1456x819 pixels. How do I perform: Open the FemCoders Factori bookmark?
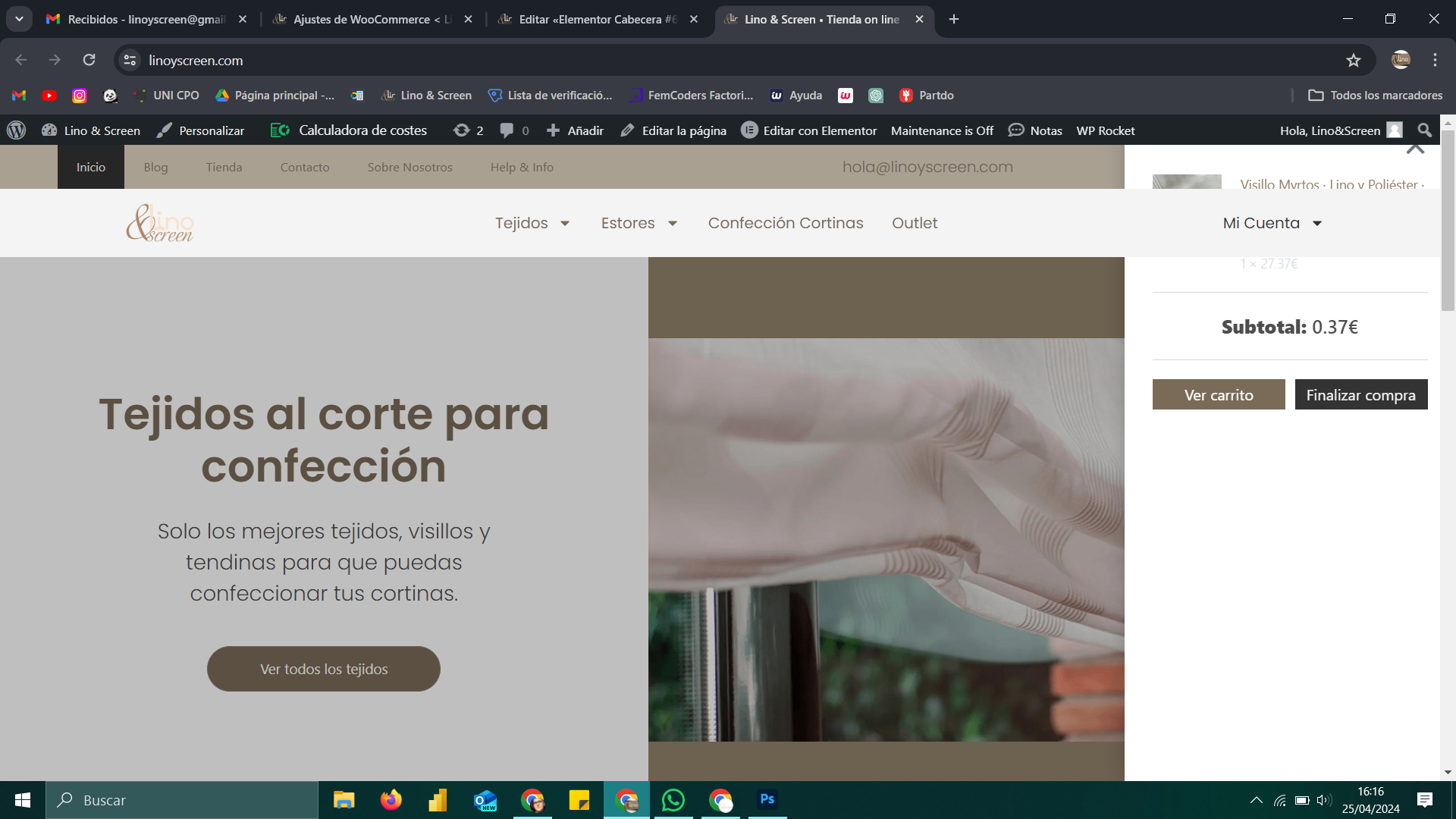(x=692, y=96)
